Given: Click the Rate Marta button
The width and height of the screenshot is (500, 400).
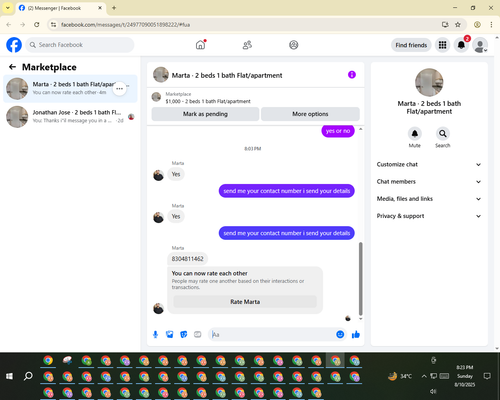Looking at the screenshot, I should point(245,302).
